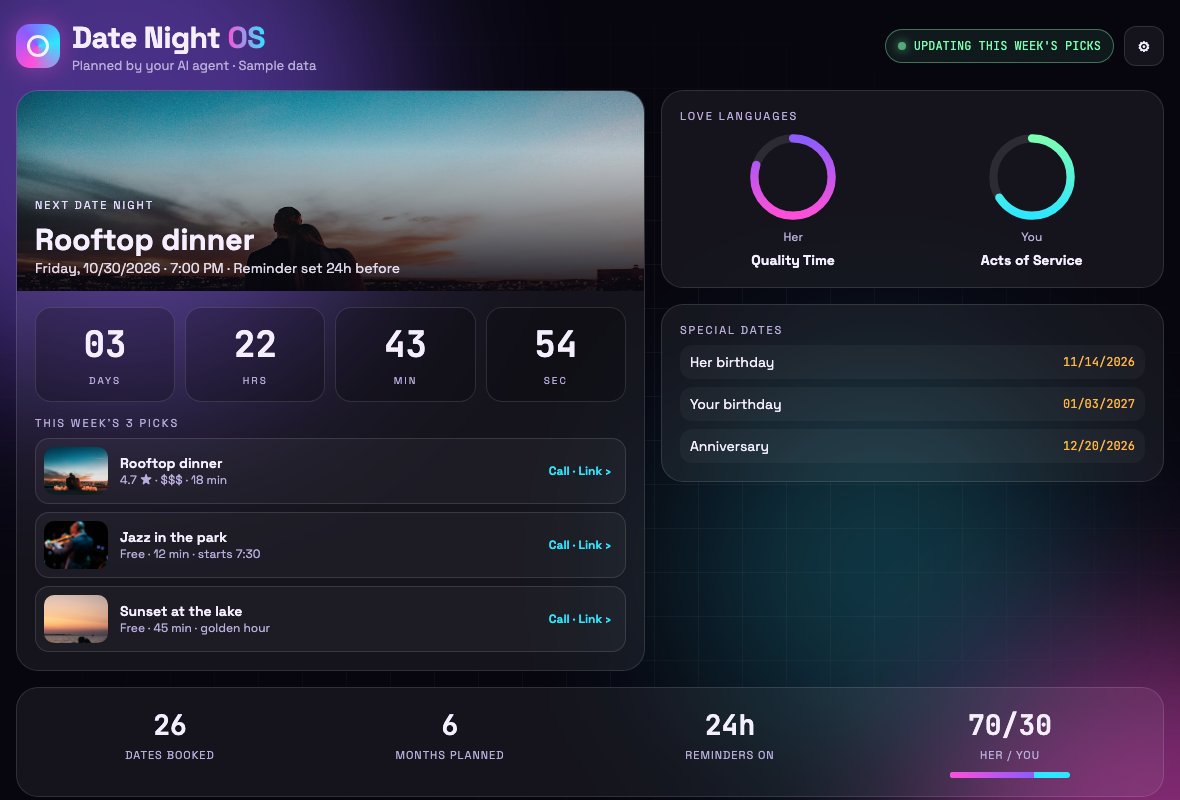The width and height of the screenshot is (1180, 800).
Task: Click the 24h Reminders On stat
Action: [x=729, y=736]
